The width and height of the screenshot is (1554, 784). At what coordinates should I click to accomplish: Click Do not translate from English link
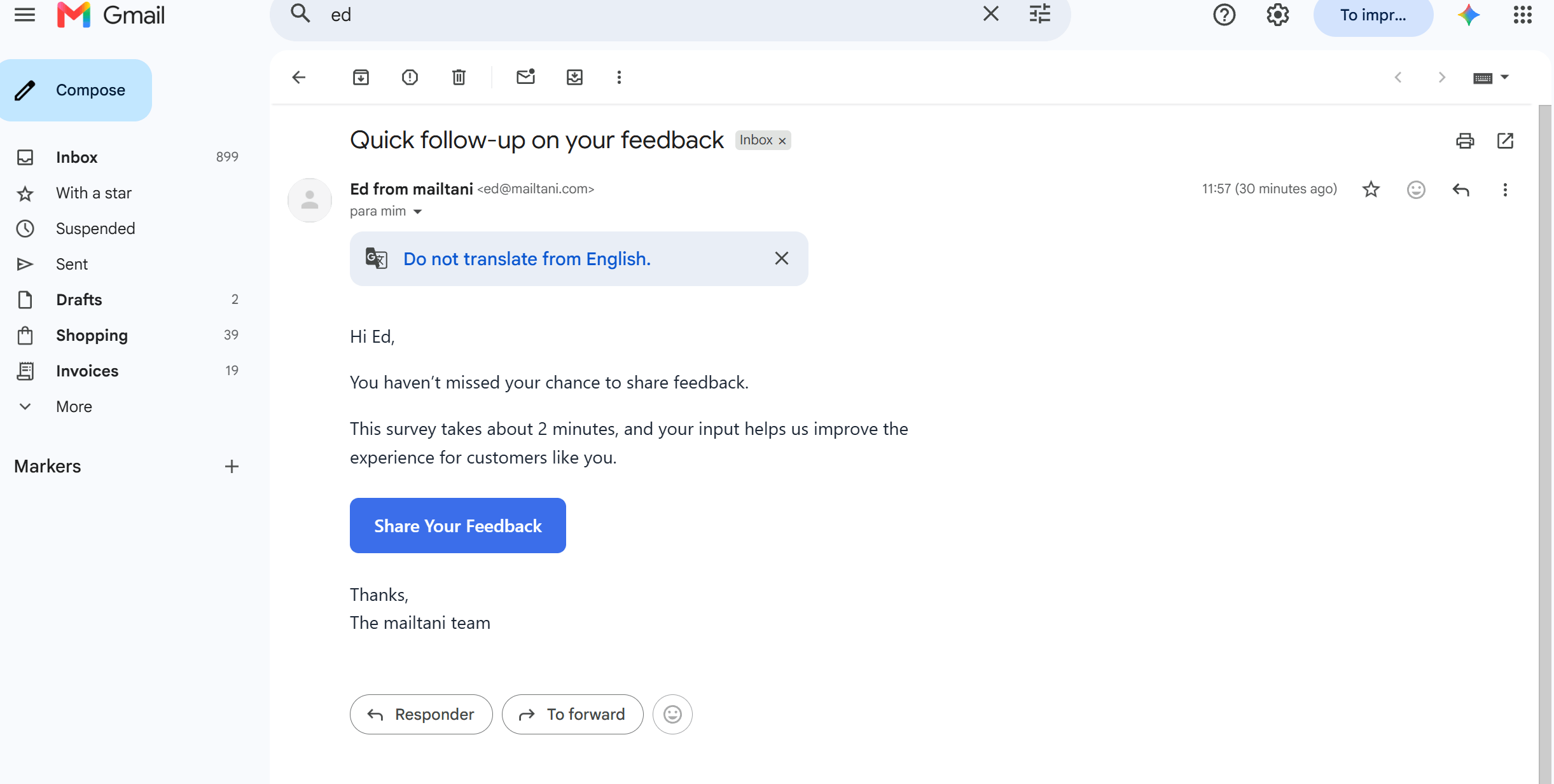point(527,259)
